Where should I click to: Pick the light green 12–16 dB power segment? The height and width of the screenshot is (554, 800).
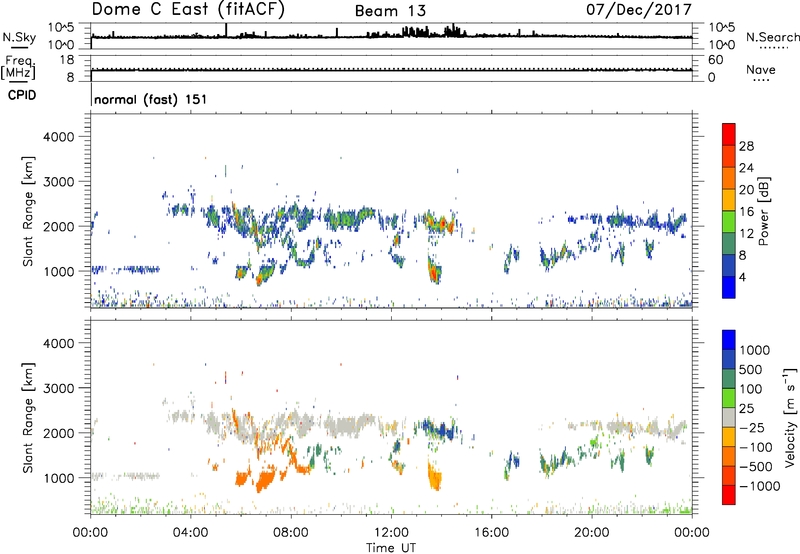tap(729, 222)
